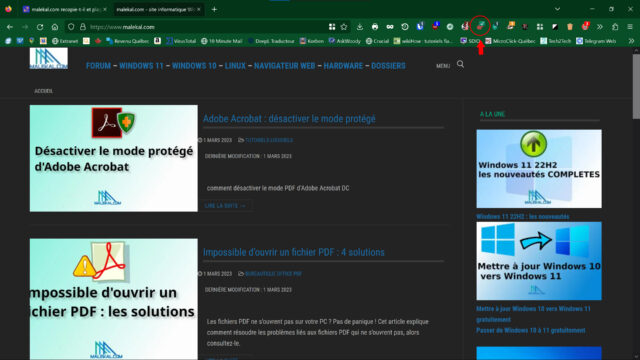Show more toolbar items chevron
This screenshot has height=360, width=640.
tap(600, 27)
